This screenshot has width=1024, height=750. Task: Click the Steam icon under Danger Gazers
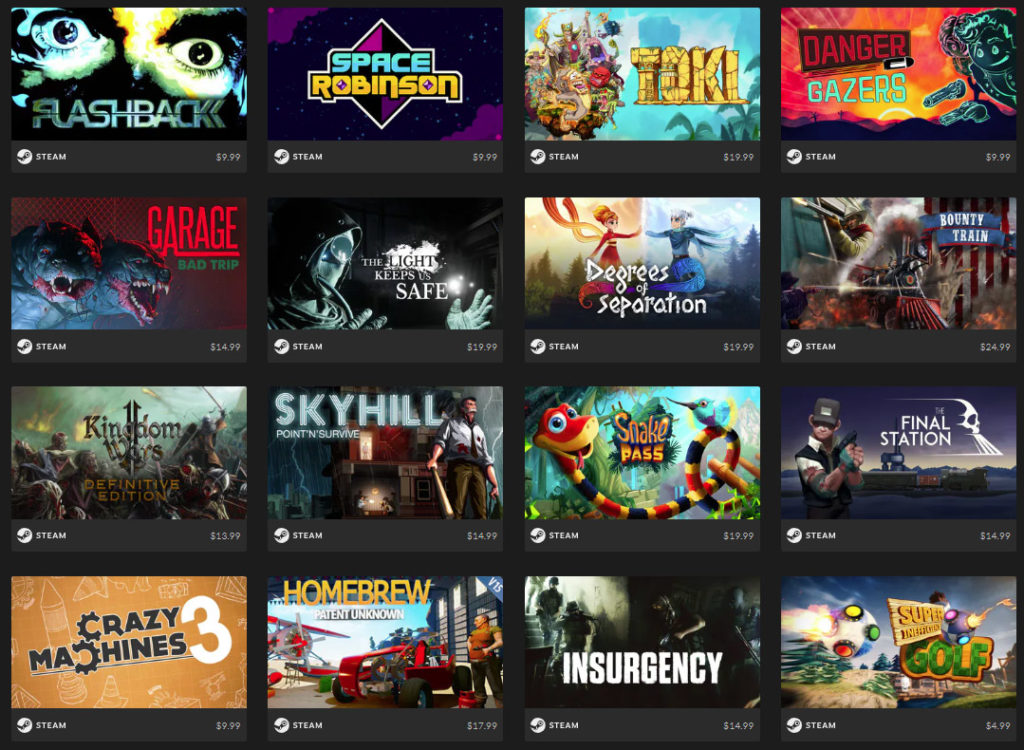click(794, 157)
